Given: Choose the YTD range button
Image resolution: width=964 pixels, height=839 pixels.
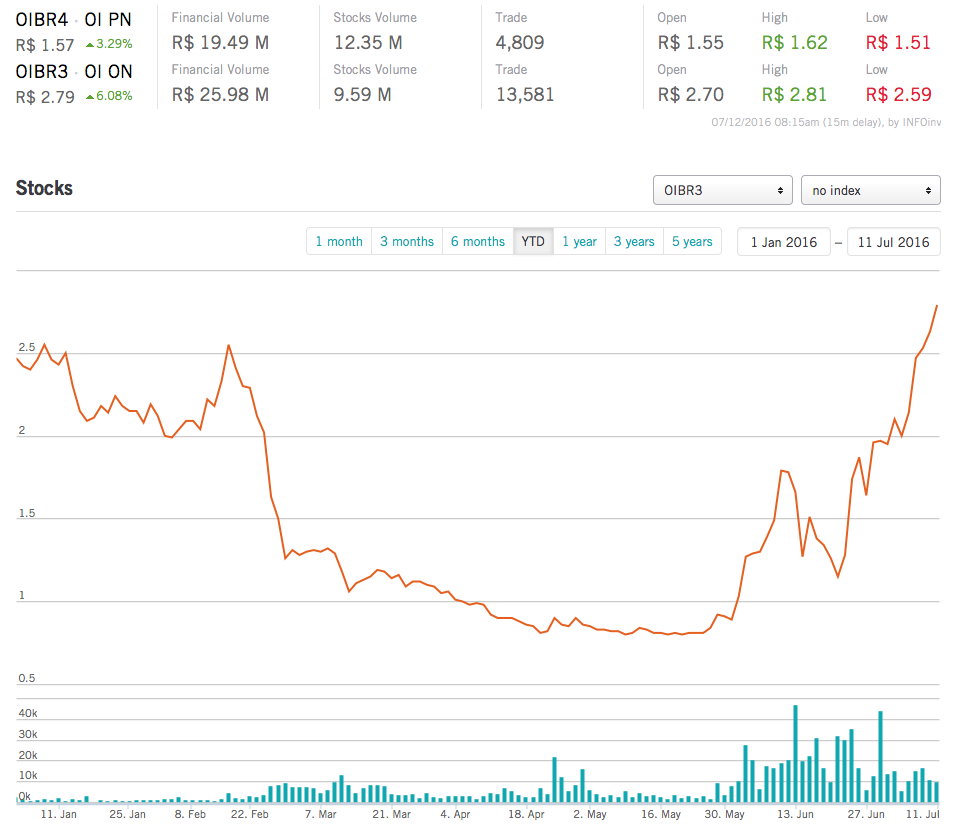Looking at the screenshot, I should coord(533,242).
